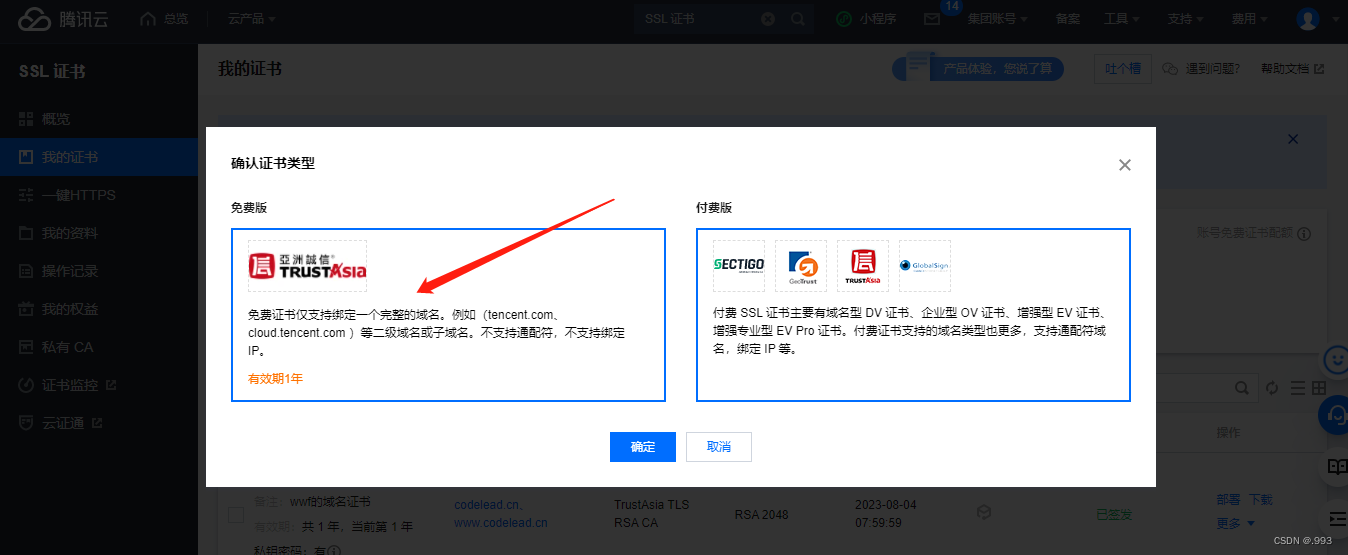Click the user avatar icon
Viewport: 1348px width, 555px height.
tap(1307, 19)
